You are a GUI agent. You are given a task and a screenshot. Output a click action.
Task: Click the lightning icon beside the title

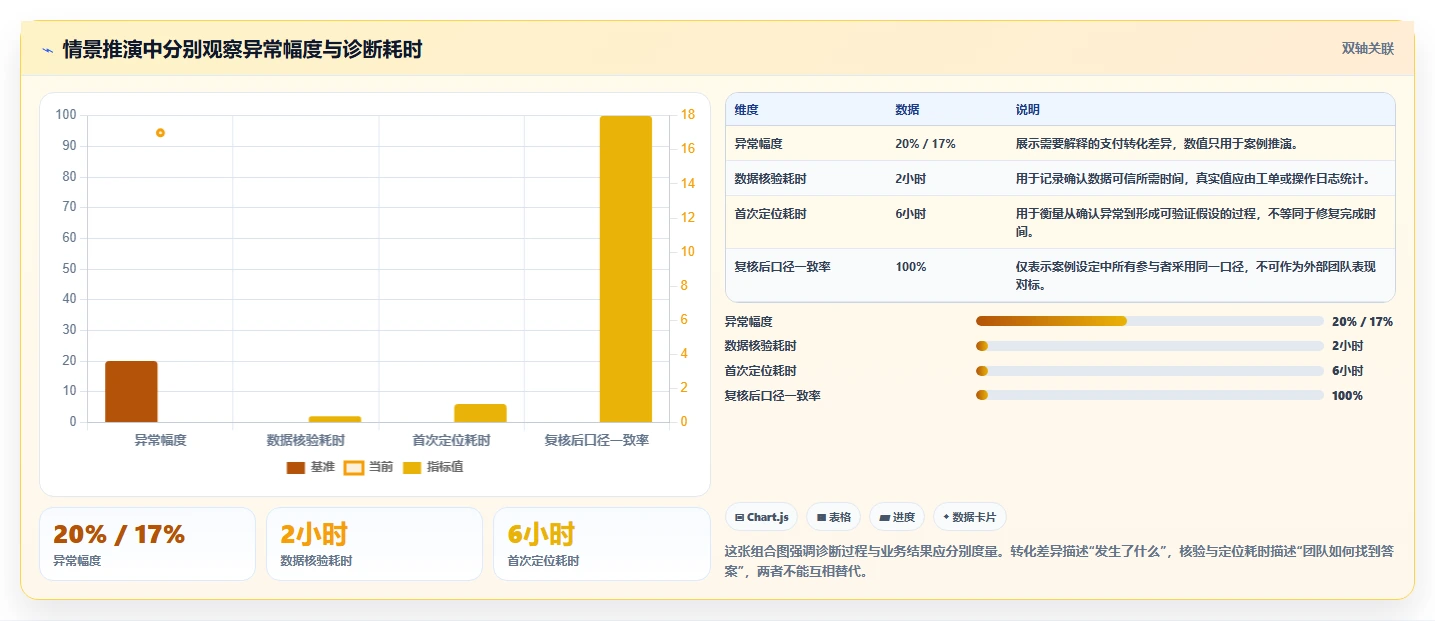tap(47, 50)
